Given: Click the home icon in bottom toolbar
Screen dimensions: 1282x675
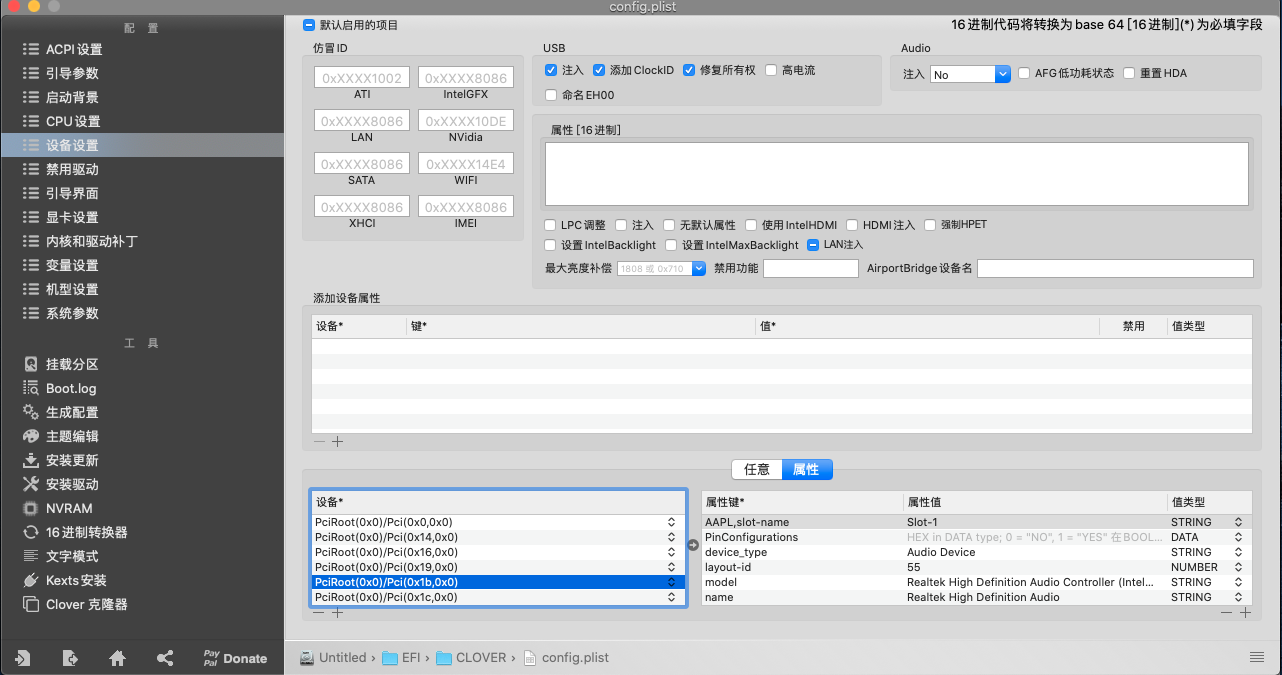Looking at the screenshot, I should 117,658.
